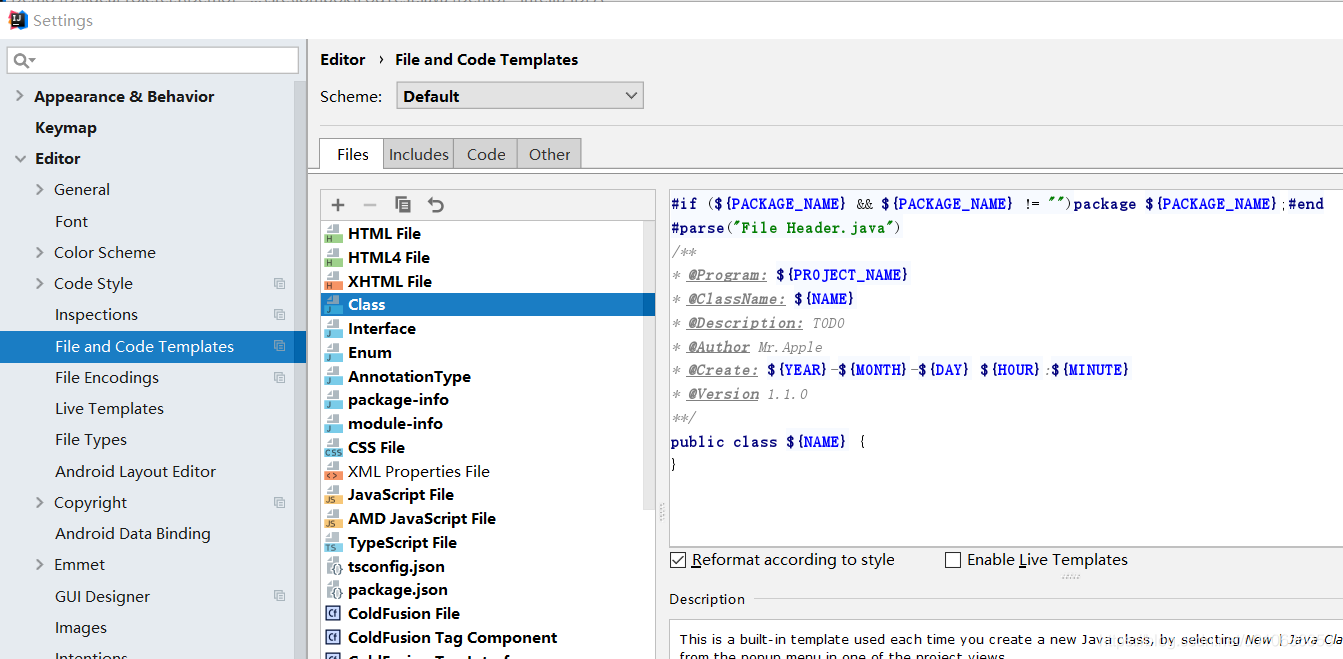Image resolution: width=1343 pixels, height=659 pixels.
Task: Expand the General node
Action: (40, 190)
